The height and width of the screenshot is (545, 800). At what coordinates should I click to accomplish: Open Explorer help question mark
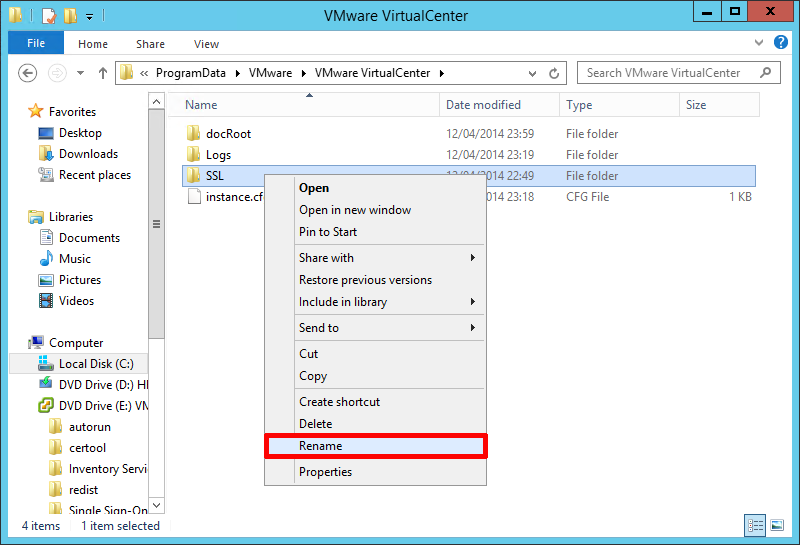click(x=781, y=42)
